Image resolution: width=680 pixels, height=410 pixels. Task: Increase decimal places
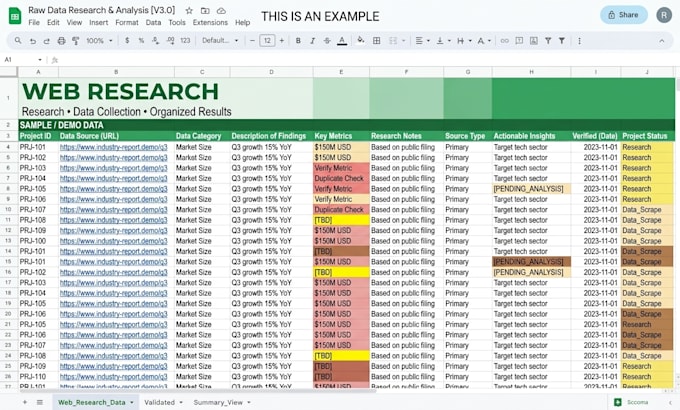pos(170,40)
